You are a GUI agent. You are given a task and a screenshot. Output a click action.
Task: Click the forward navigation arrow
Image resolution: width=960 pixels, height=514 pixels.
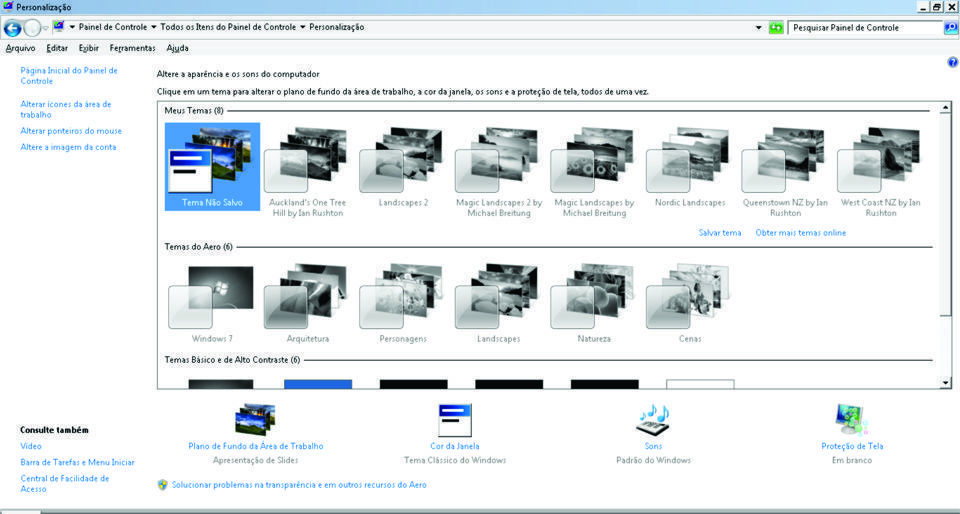point(32,28)
